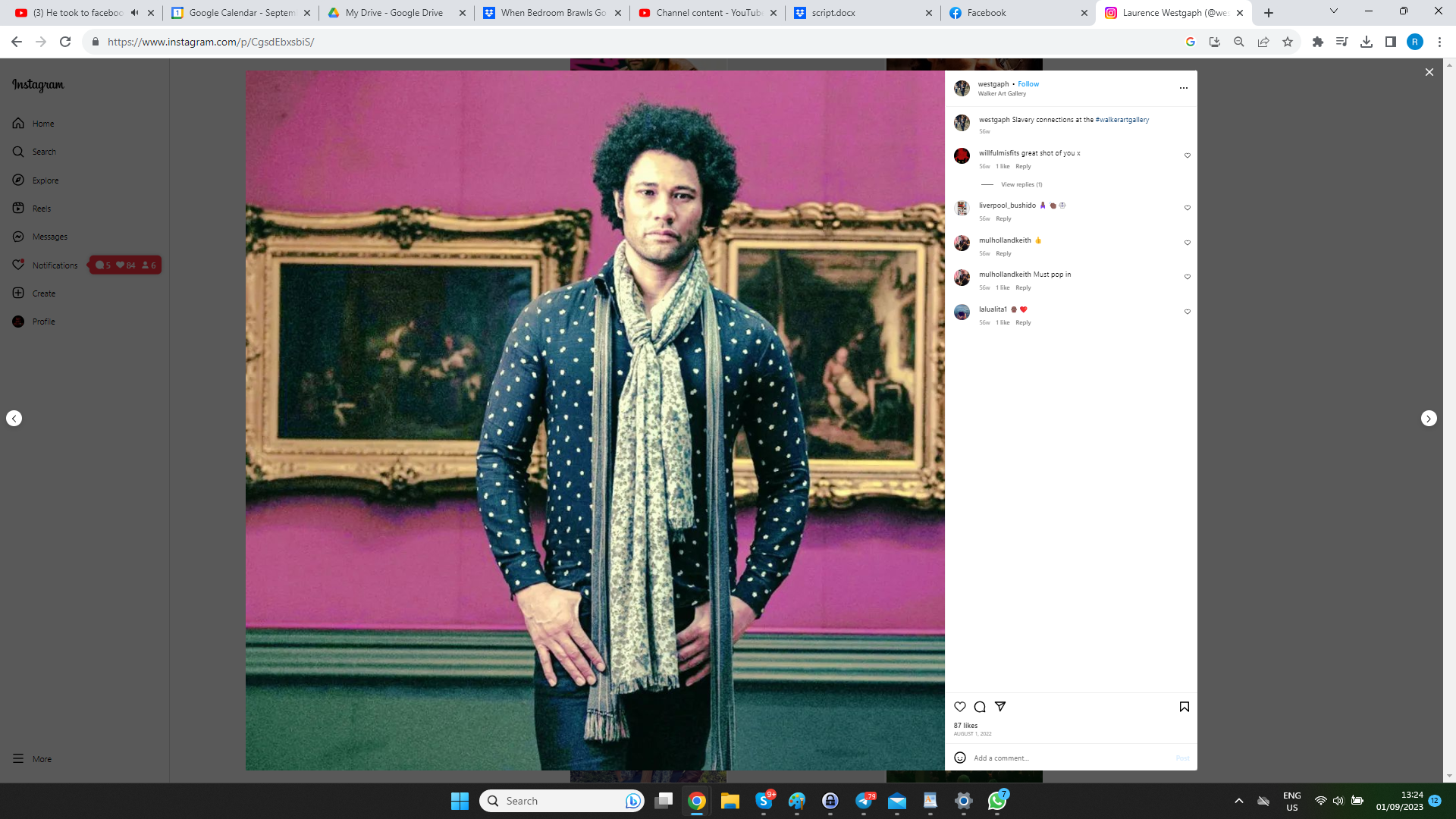This screenshot has width=1456, height=819.
Task: Open WhatsApp from the taskbar
Action: [x=997, y=801]
